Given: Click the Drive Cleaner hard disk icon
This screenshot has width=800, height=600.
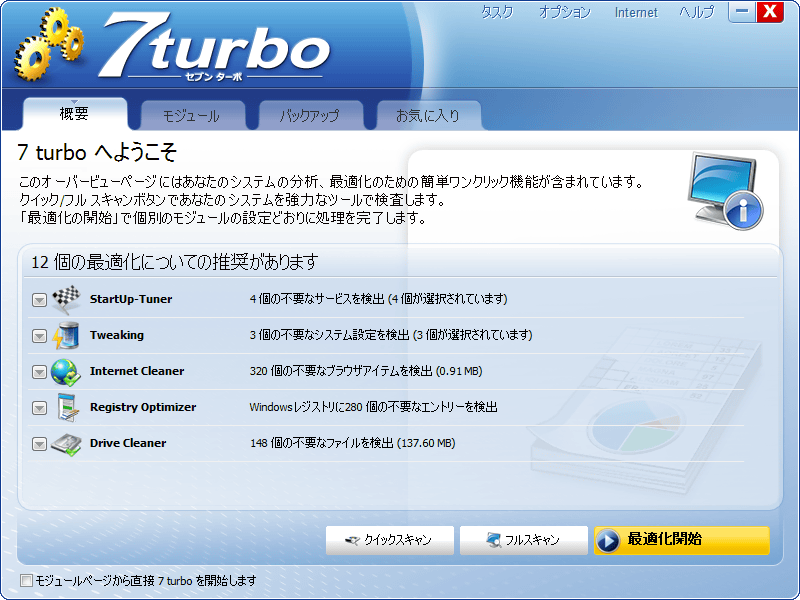Looking at the screenshot, I should (66, 444).
